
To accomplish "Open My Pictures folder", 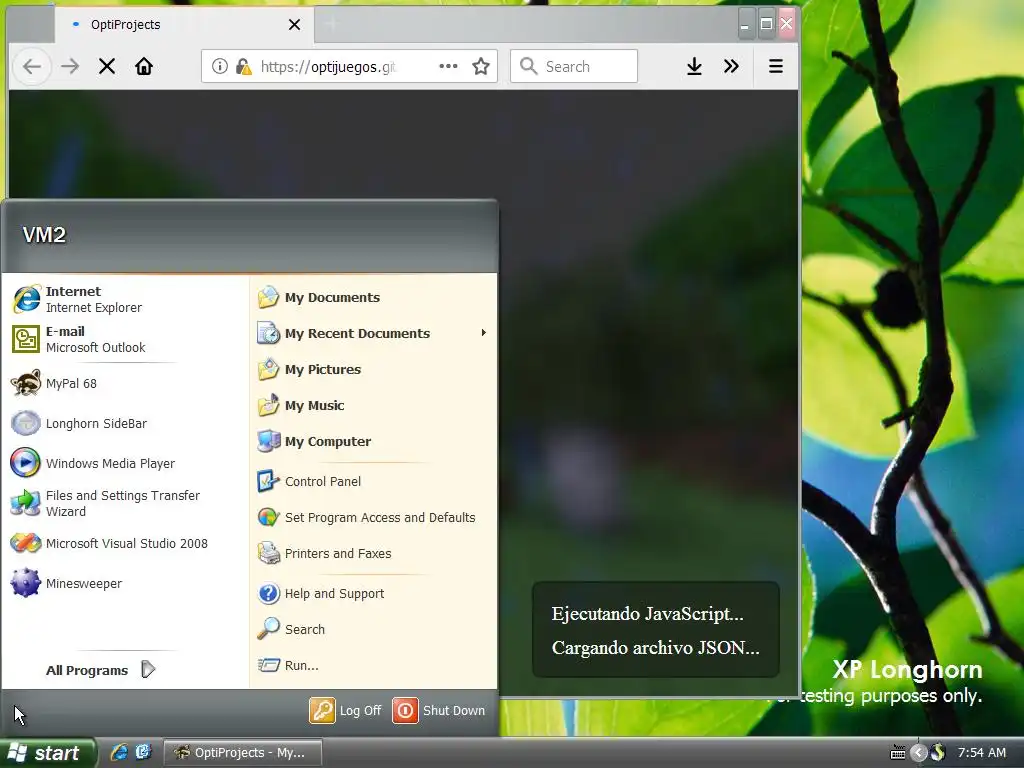I will click(x=374, y=369).
